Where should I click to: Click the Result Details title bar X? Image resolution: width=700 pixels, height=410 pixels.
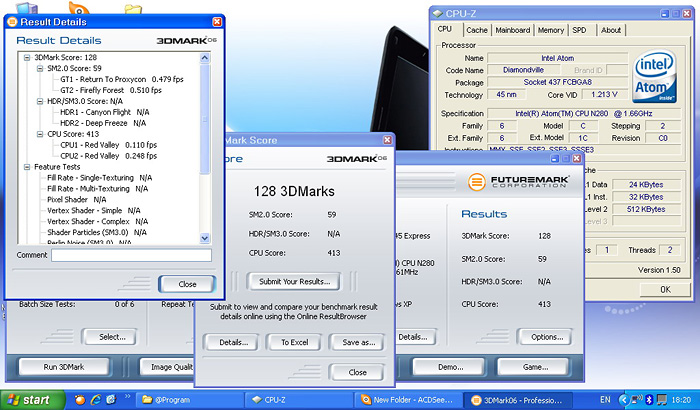click(x=217, y=21)
